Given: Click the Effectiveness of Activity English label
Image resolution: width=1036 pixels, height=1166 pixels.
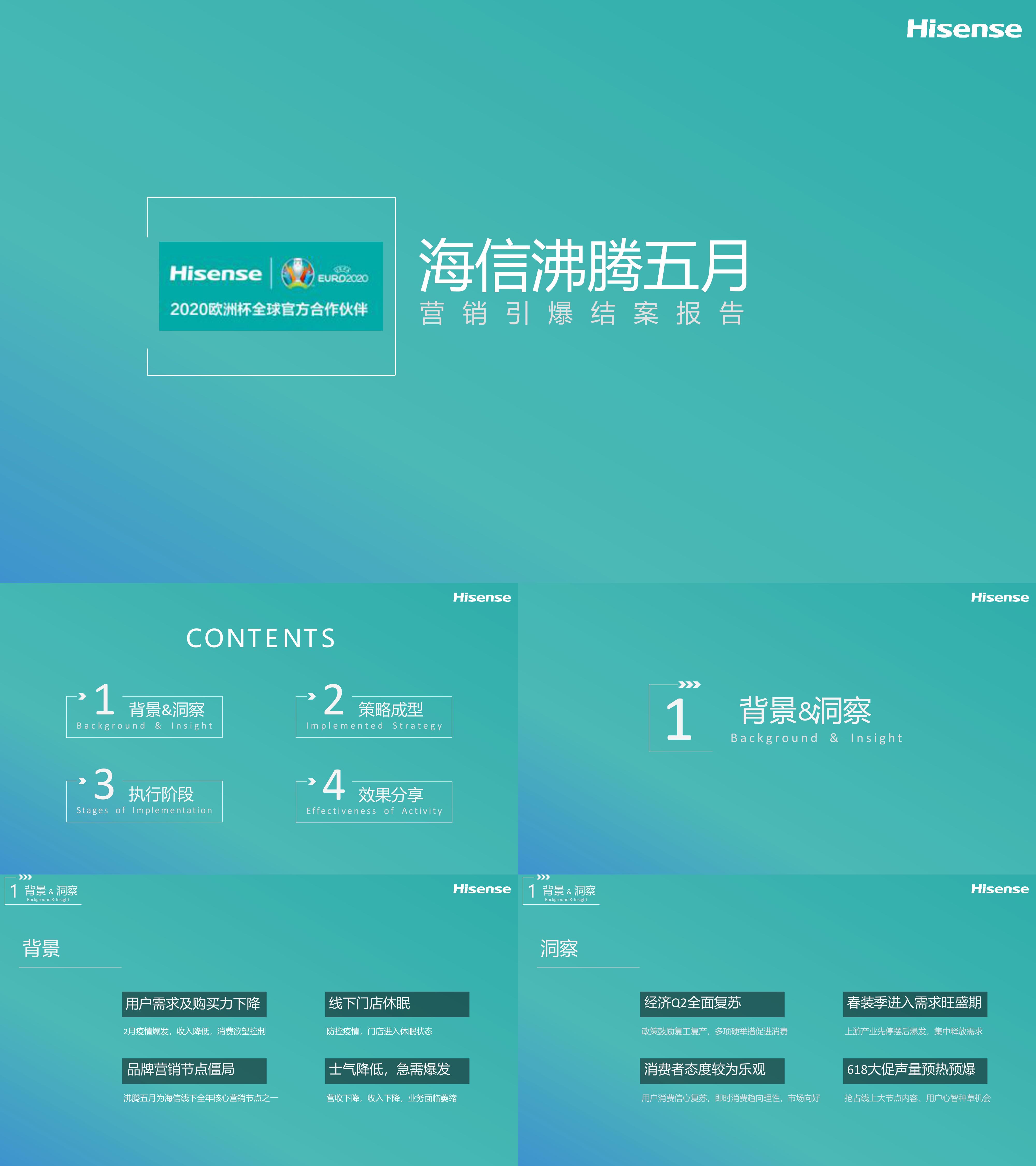Looking at the screenshot, I should coord(374,810).
